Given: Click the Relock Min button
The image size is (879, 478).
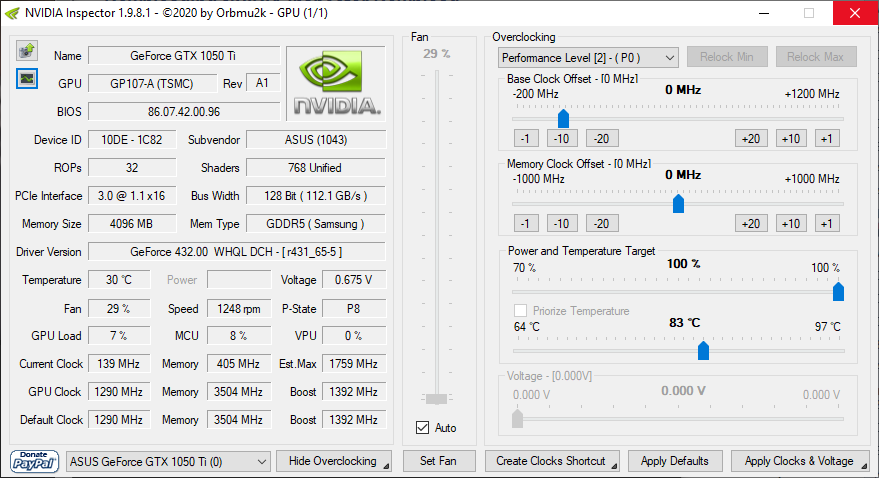Looking at the screenshot, I should 727,57.
